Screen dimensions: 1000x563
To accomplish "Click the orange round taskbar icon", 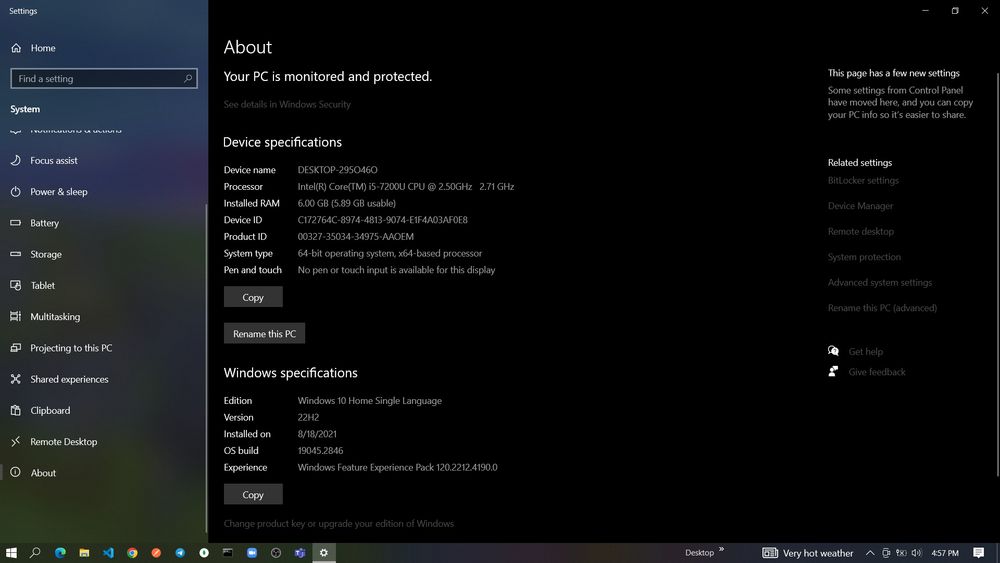I will (x=156, y=553).
